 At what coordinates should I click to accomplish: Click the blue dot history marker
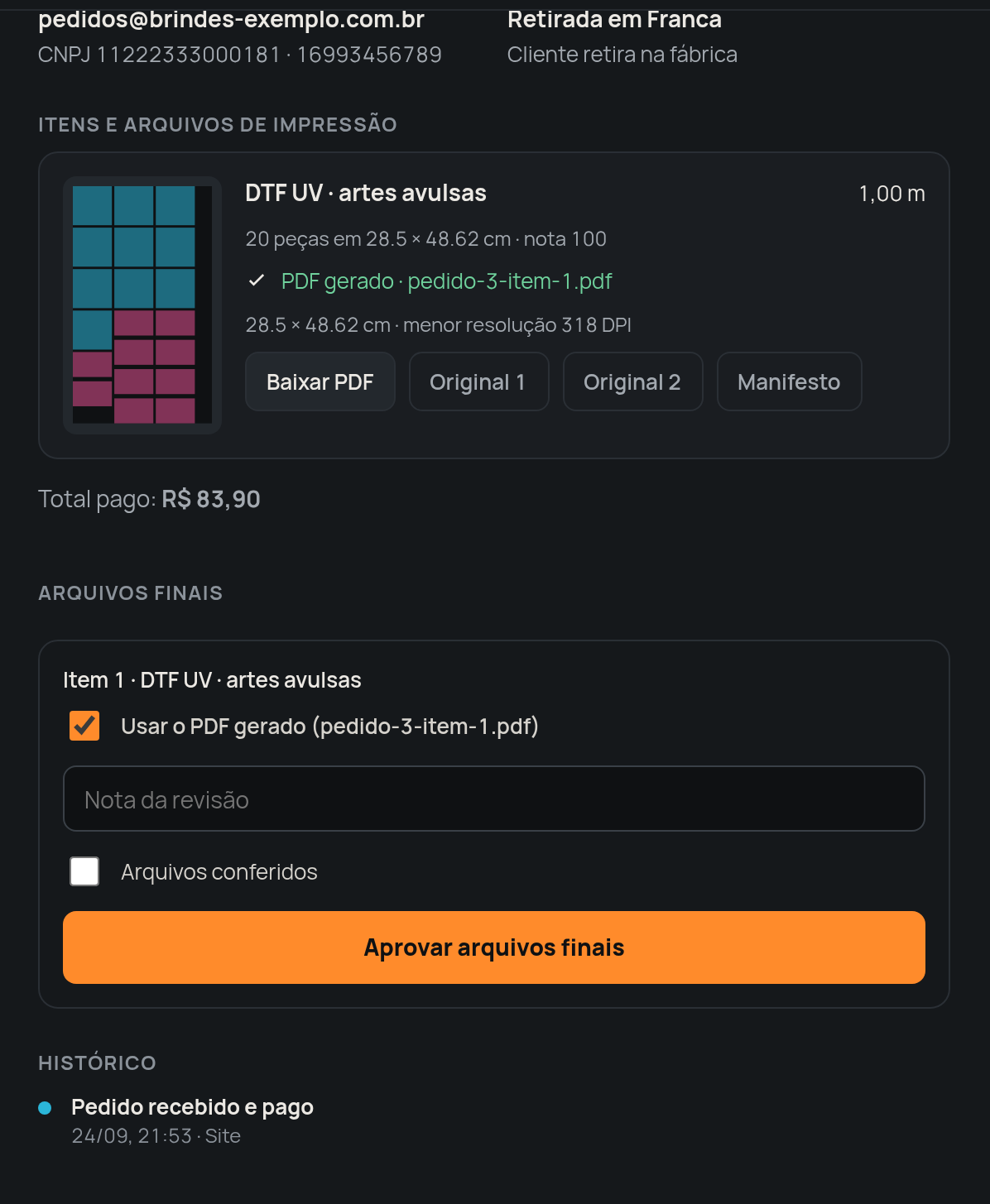point(45,1108)
